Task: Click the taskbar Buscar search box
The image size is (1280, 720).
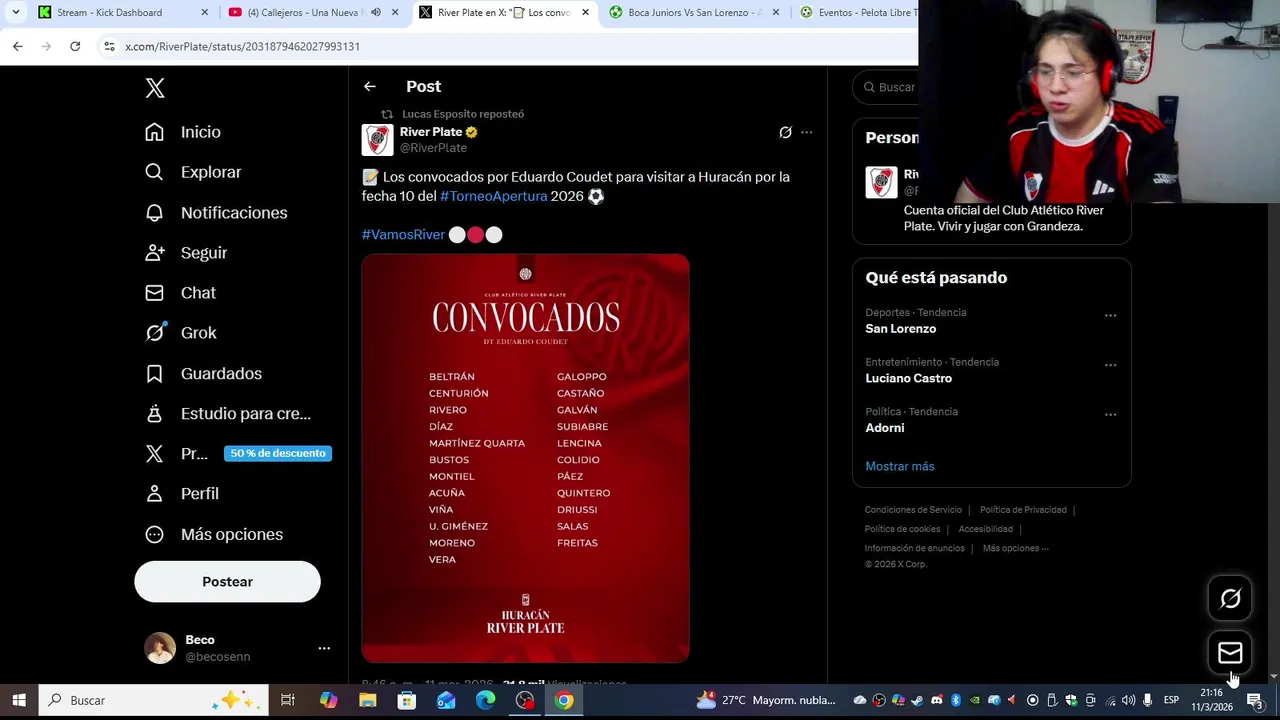Action: (154, 700)
